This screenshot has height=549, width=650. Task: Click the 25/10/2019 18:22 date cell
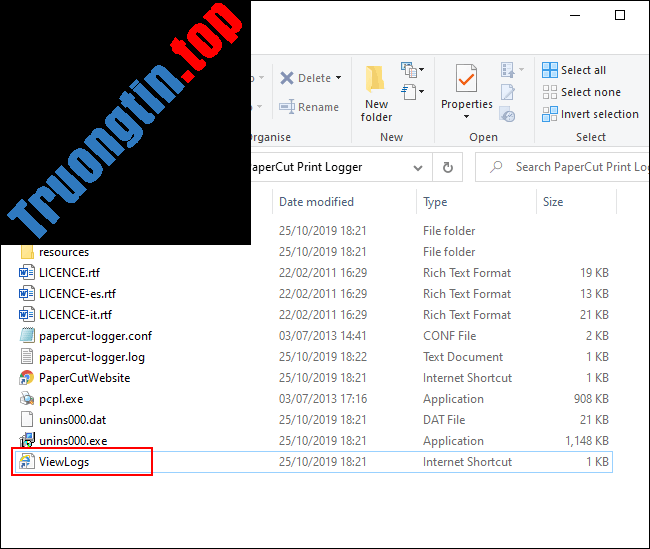click(x=323, y=357)
